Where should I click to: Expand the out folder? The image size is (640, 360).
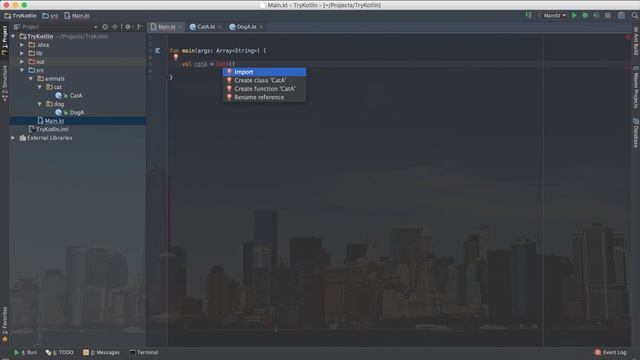tap(22, 62)
